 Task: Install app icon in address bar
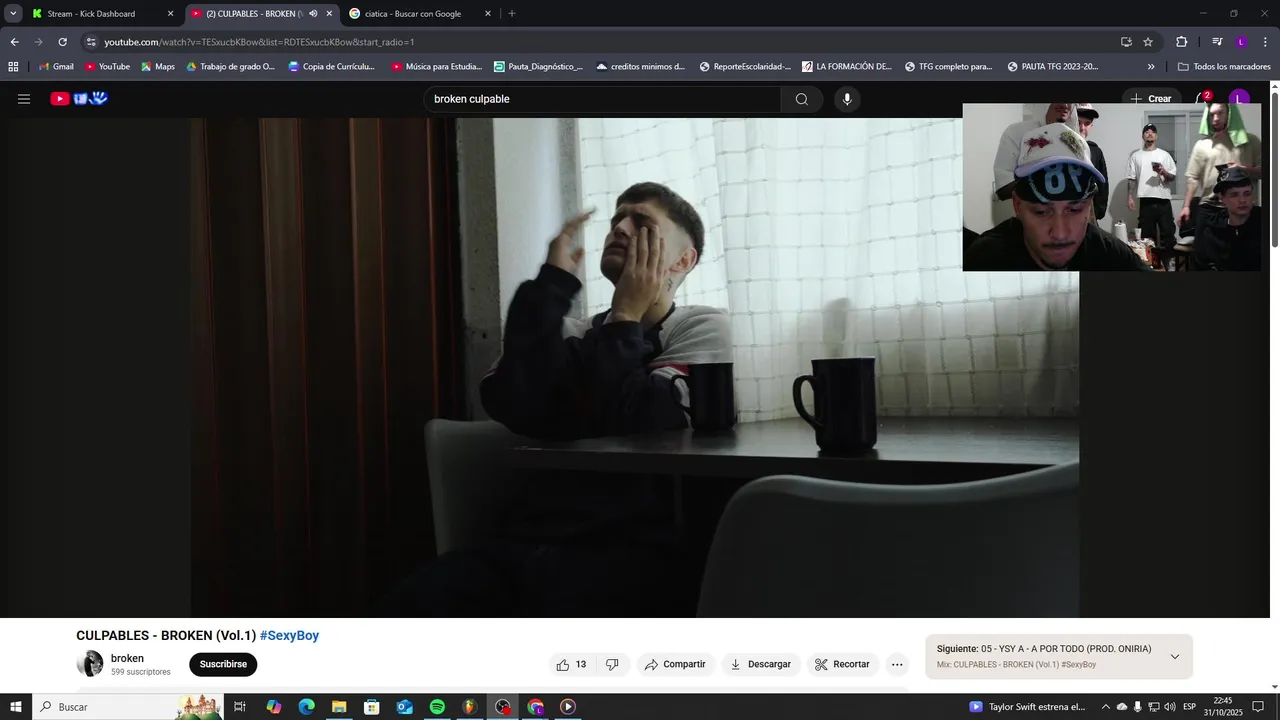point(1126,42)
